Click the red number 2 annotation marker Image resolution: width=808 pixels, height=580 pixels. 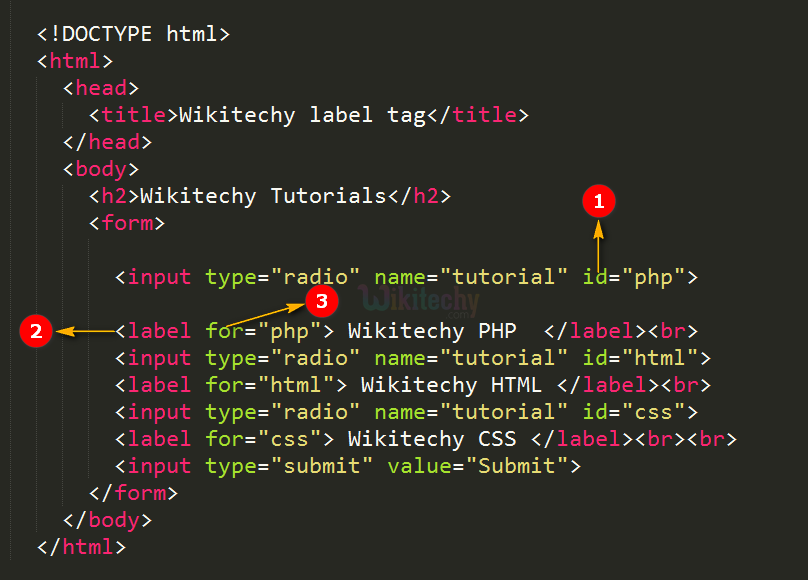[36, 331]
